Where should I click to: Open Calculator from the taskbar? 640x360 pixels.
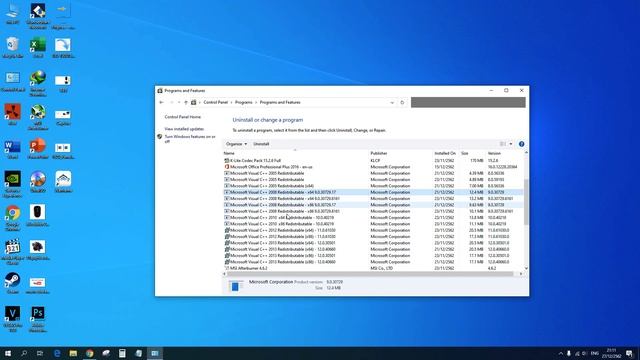click(122, 353)
